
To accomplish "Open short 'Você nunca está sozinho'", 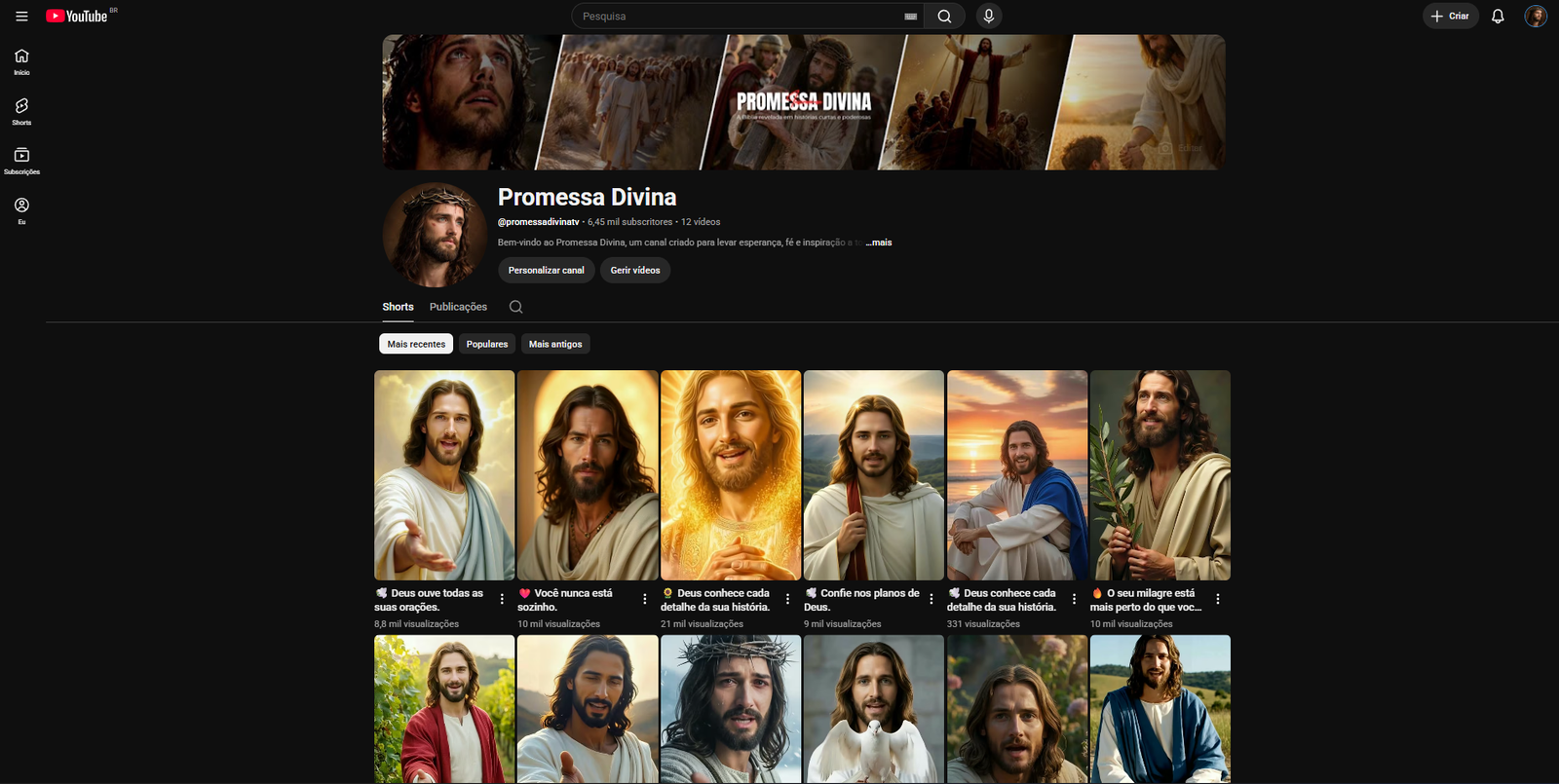I will click(588, 475).
